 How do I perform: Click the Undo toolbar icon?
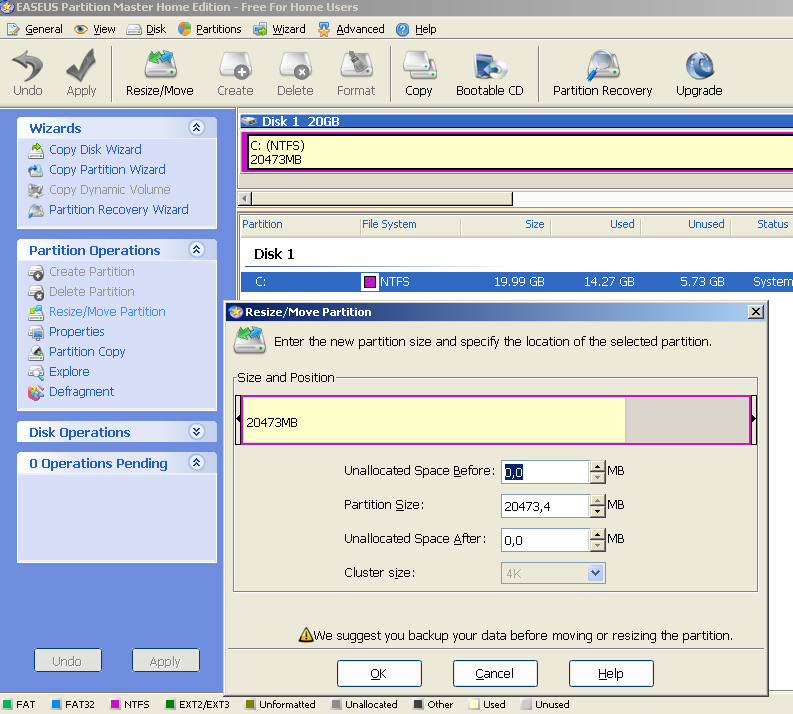click(28, 74)
